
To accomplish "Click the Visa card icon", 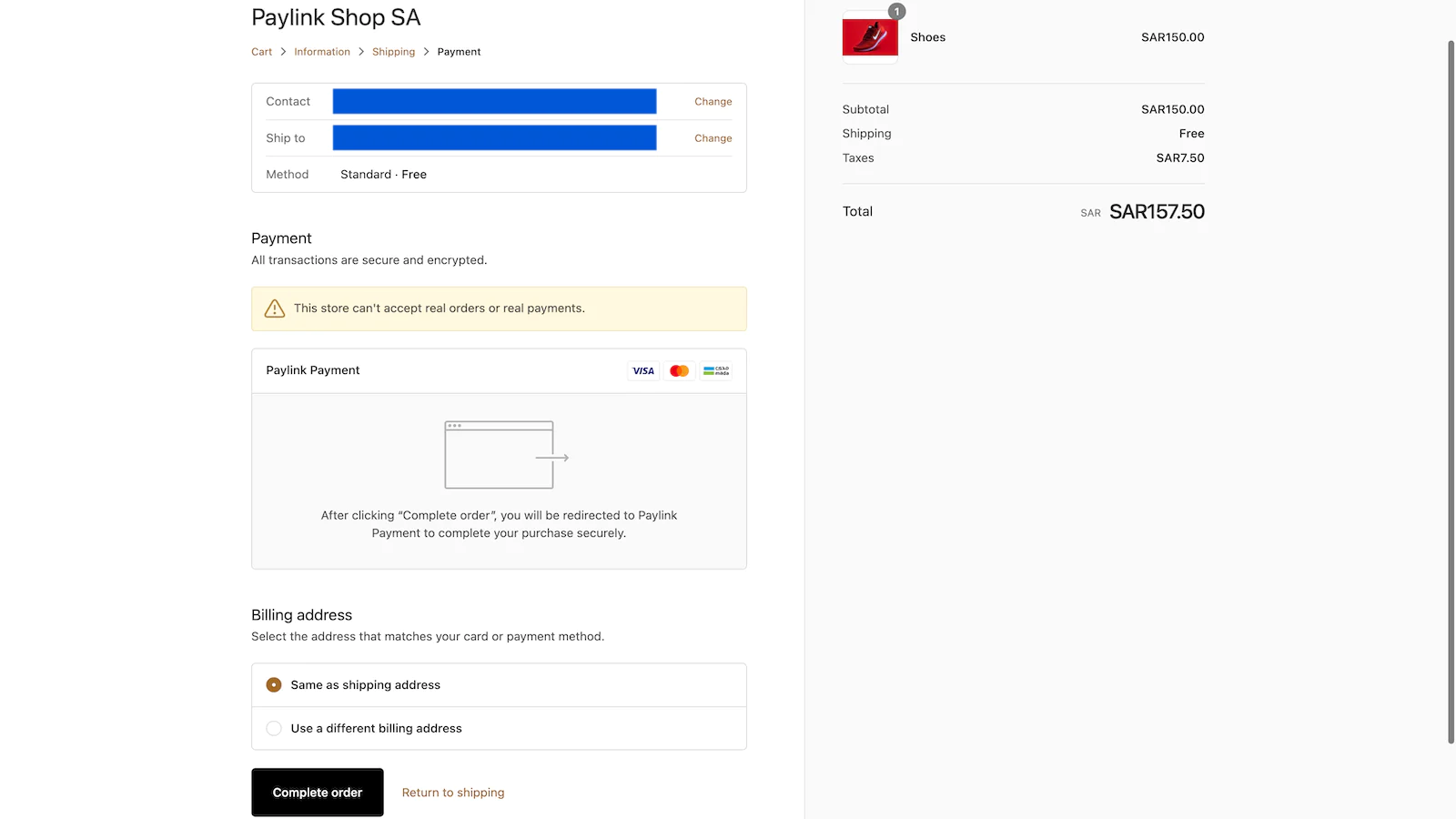I will click(643, 370).
